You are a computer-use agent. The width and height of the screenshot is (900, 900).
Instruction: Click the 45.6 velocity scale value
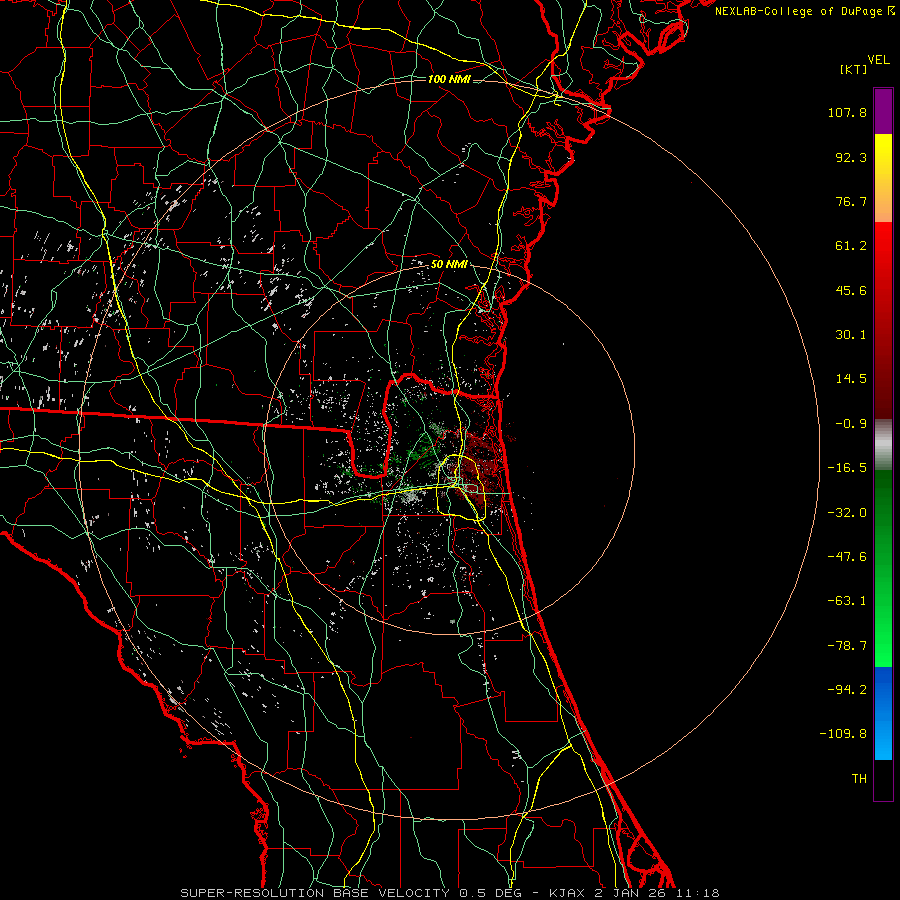(851, 290)
